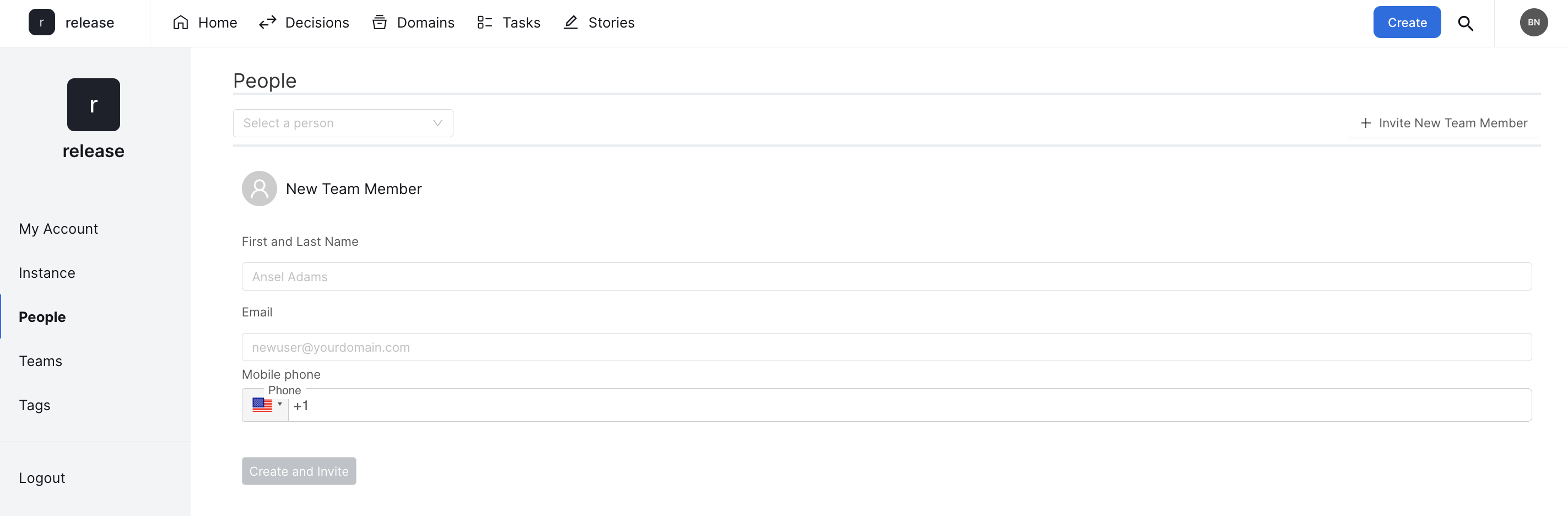
Task: Open the Select a person dropdown
Action: pos(343,123)
